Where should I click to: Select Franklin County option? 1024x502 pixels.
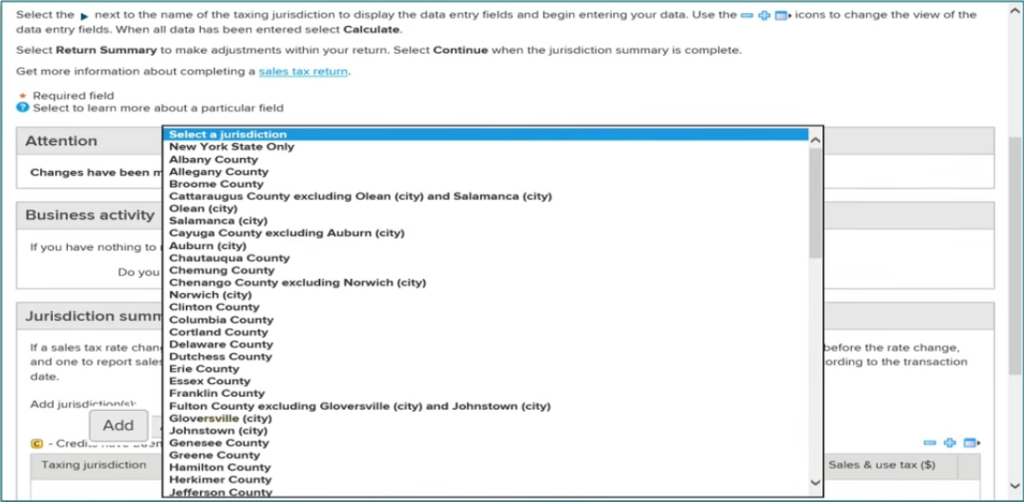click(485, 394)
